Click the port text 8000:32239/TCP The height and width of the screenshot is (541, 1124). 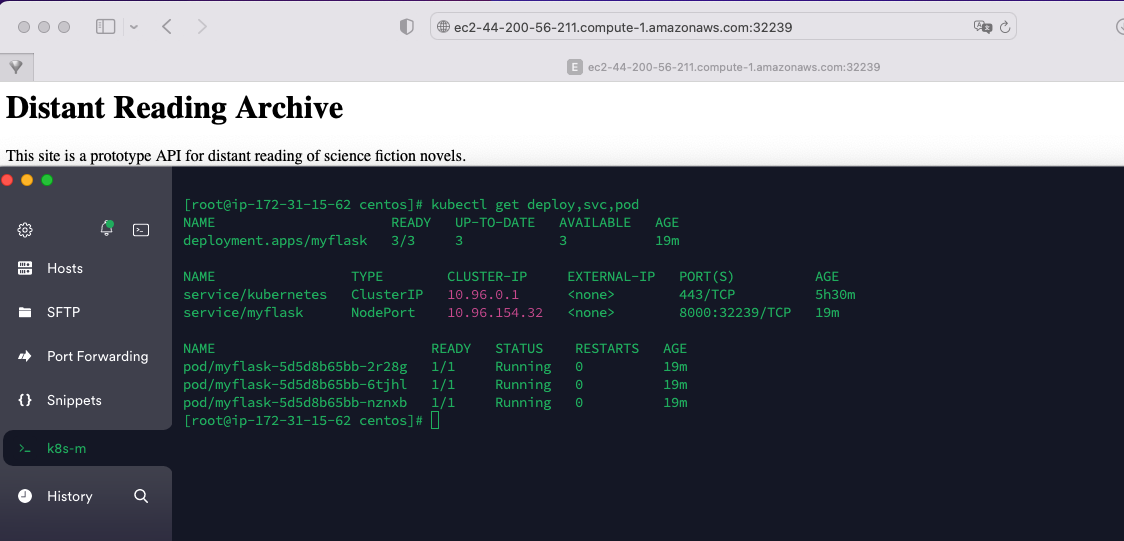[735, 312]
